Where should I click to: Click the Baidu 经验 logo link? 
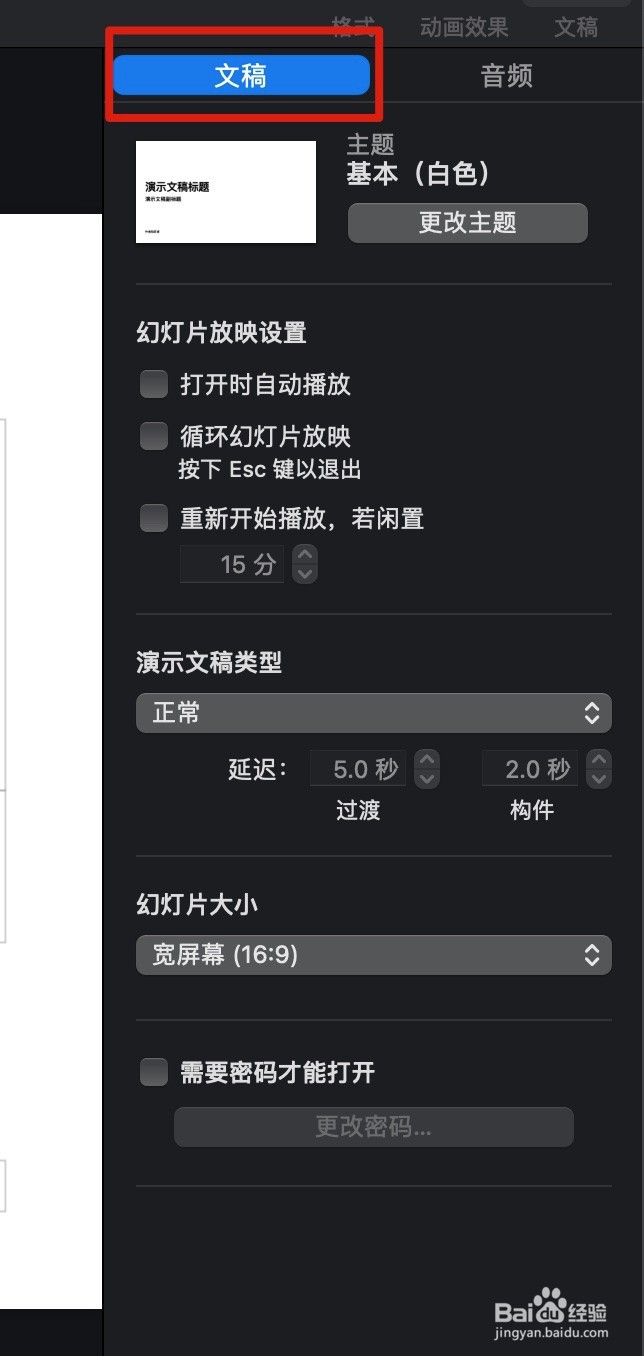click(551, 1305)
